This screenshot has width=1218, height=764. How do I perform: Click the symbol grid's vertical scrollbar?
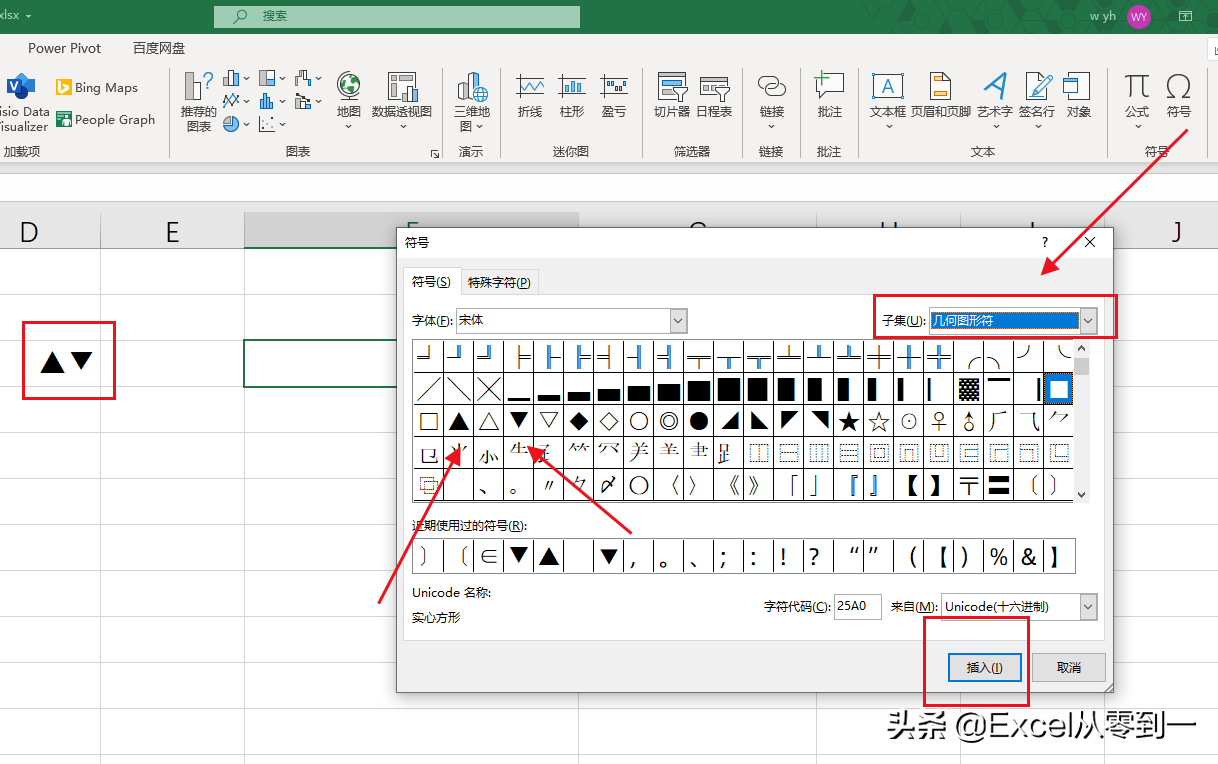[1082, 421]
